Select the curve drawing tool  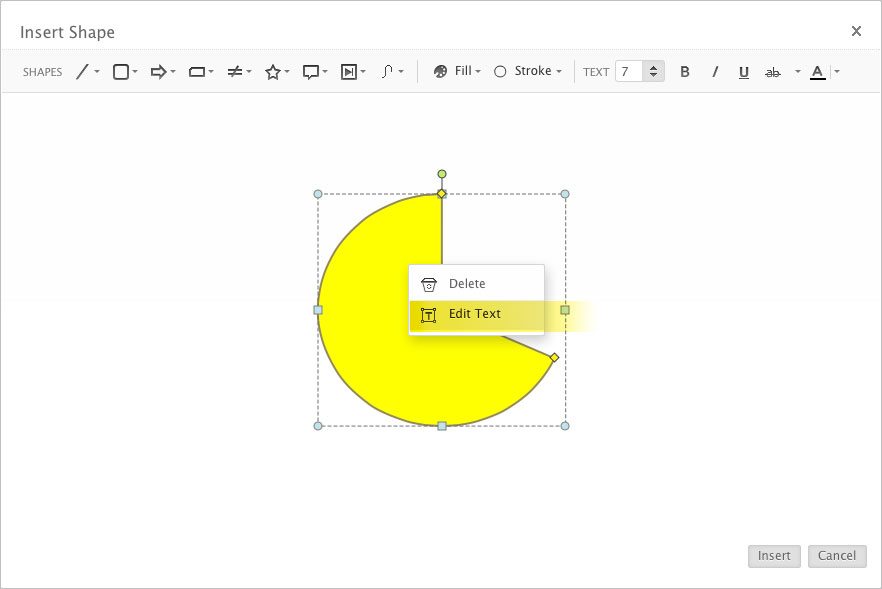coord(388,72)
